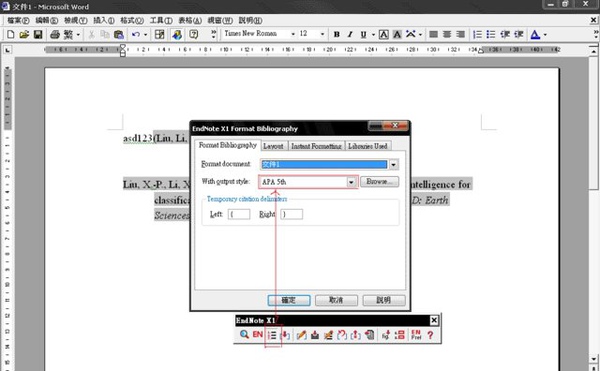Click the 確定 (OK) button

(x=289, y=300)
